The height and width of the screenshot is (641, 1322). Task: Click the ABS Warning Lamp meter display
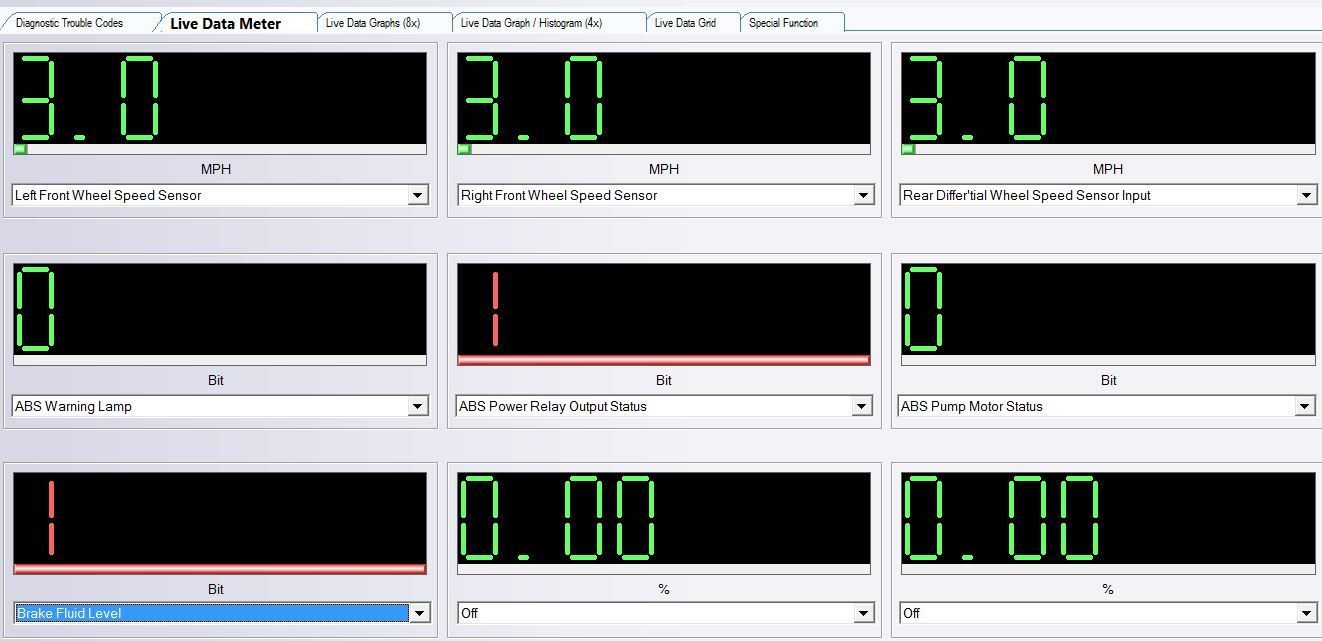coord(220,309)
